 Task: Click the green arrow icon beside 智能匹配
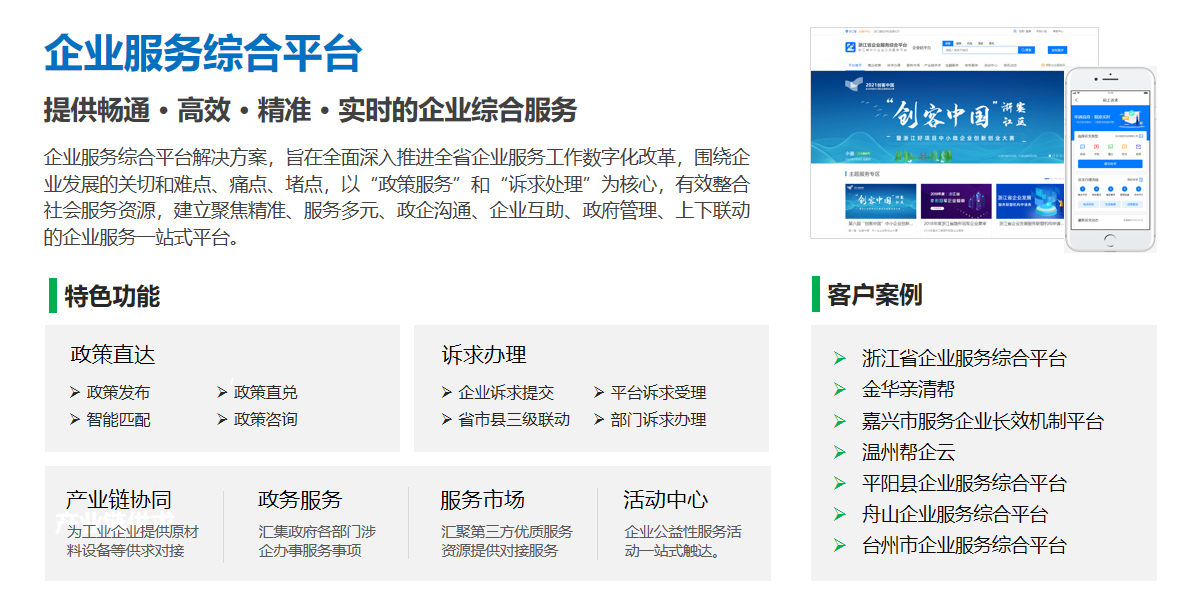click(x=74, y=420)
